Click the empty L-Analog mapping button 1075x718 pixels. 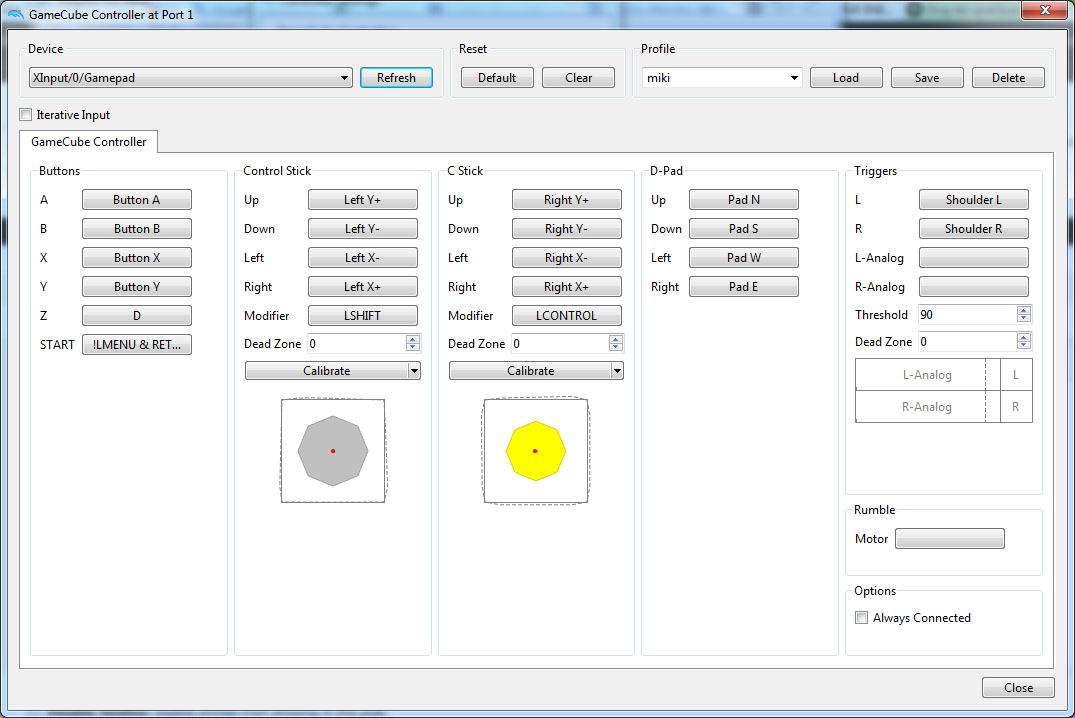tap(974, 258)
